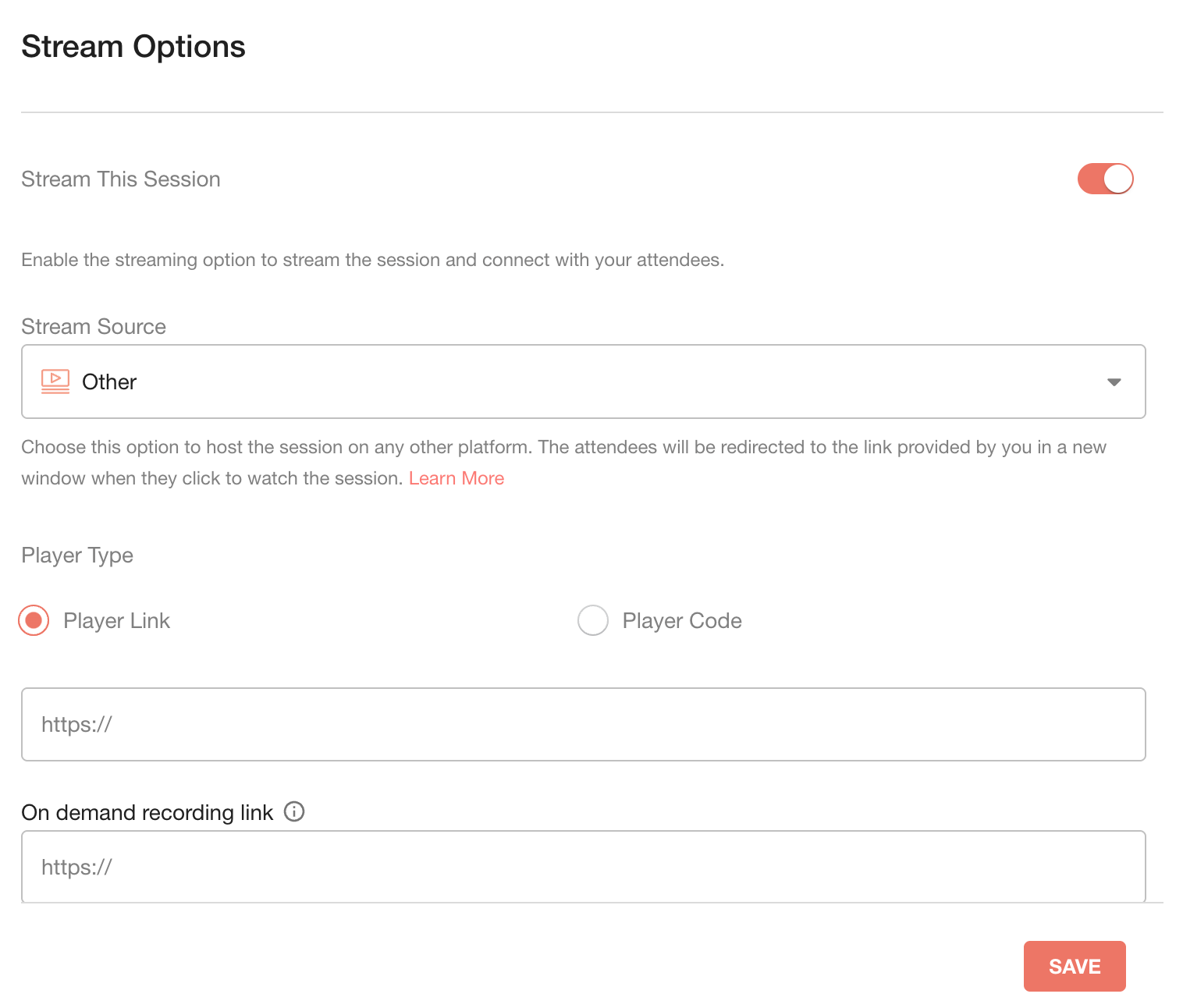
Task: Click the "Player Link" label text
Action: click(116, 621)
